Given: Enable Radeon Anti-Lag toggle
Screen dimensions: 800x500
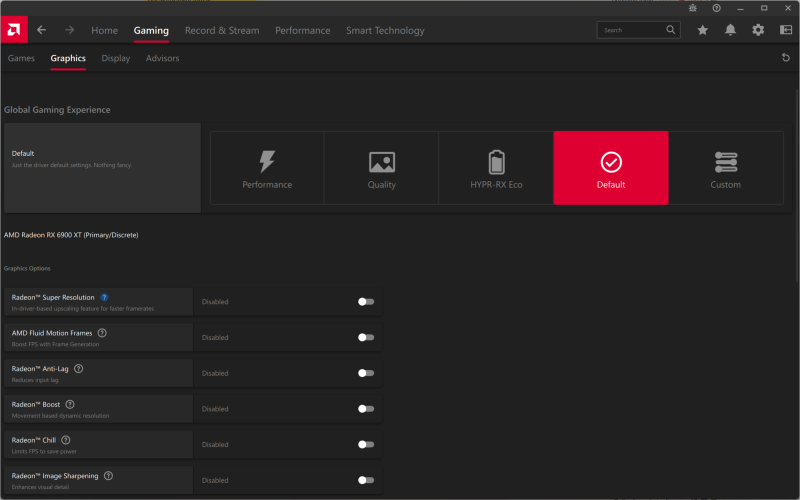Looking at the screenshot, I should pyautogui.click(x=366, y=373).
